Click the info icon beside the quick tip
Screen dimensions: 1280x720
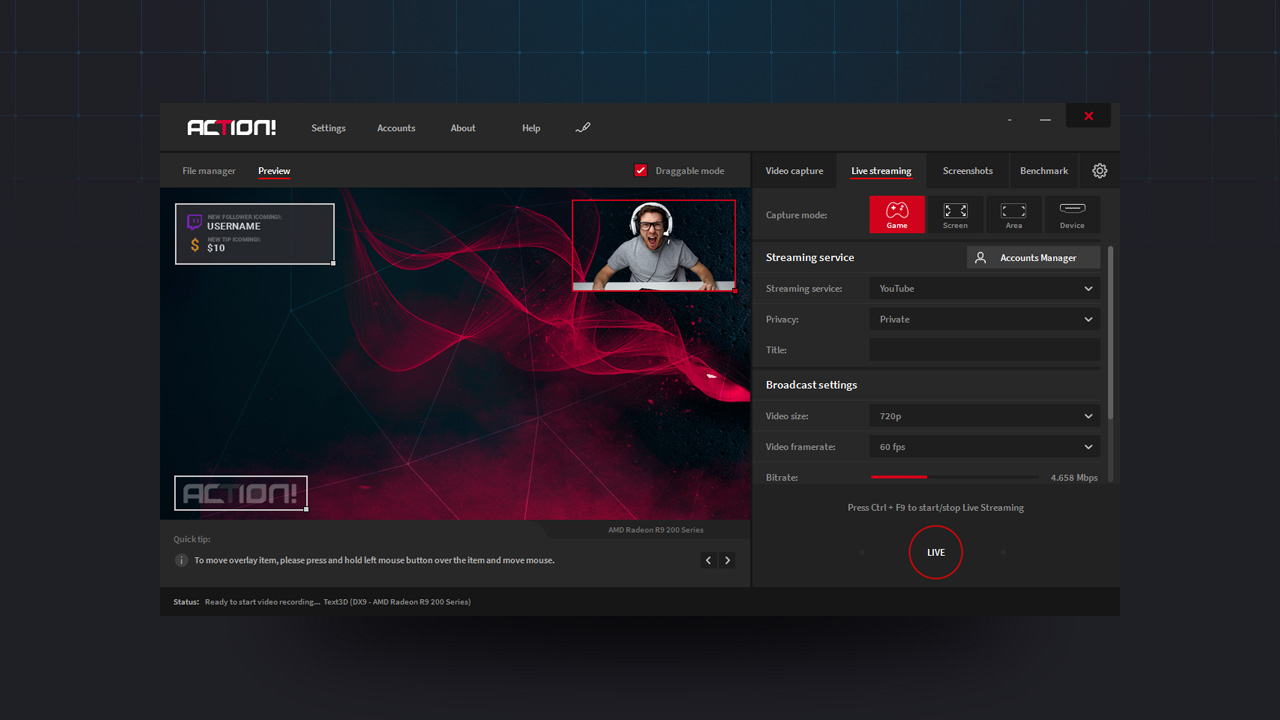pyautogui.click(x=181, y=560)
